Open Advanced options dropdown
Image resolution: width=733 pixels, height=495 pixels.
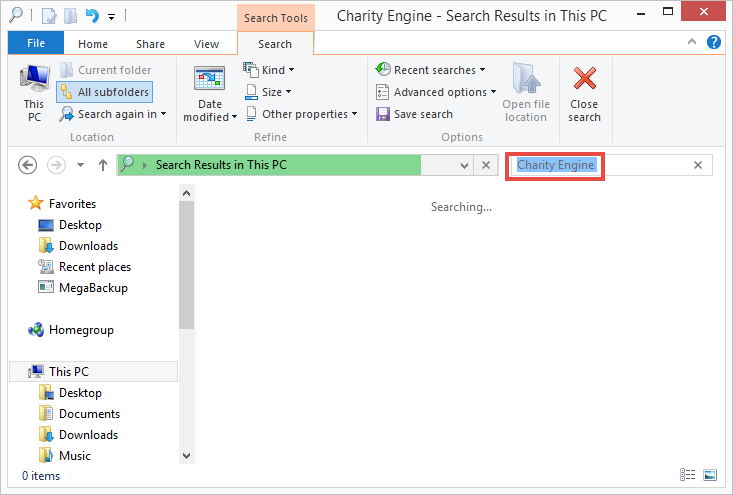pyautogui.click(x=436, y=92)
